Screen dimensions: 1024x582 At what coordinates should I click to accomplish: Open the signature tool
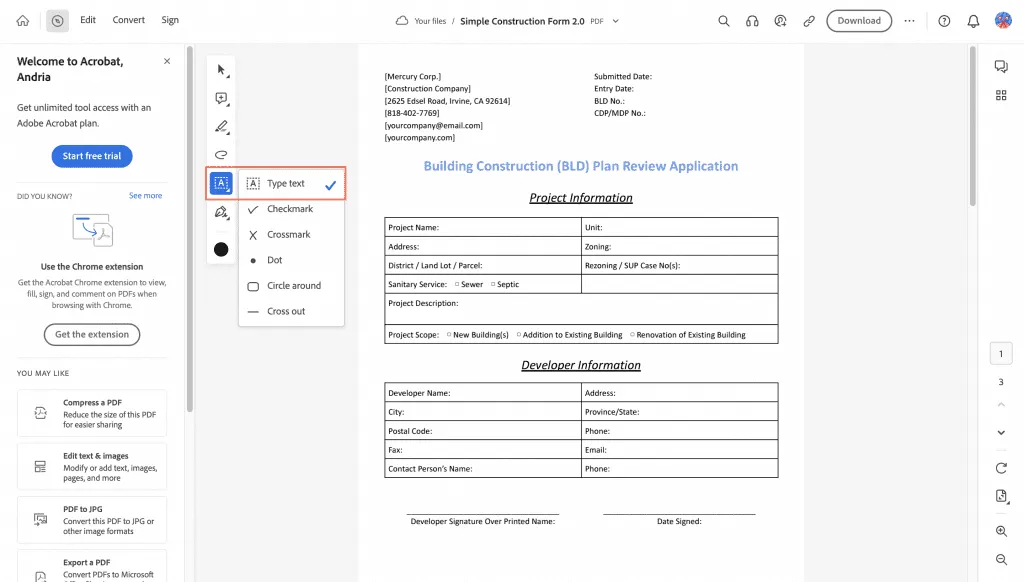221,212
